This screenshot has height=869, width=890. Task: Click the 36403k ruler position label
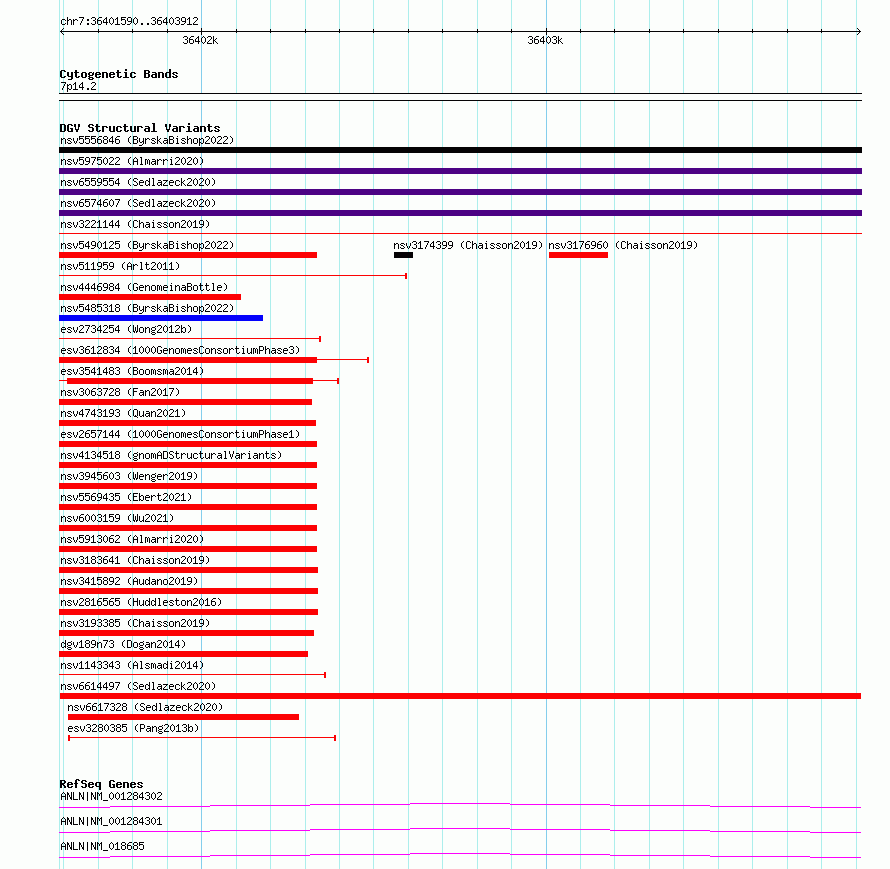click(x=545, y=40)
